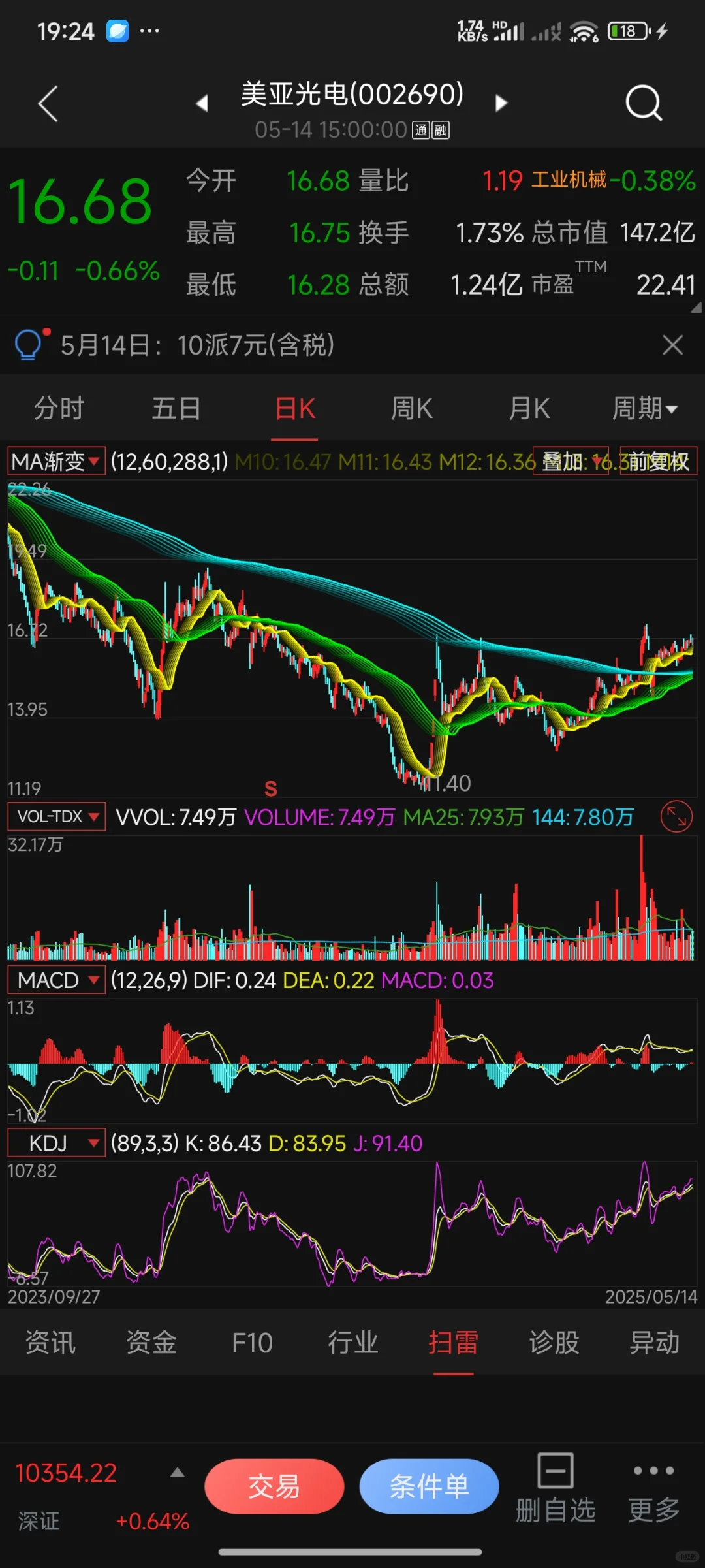The width and height of the screenshot is (705, 1568).
Task: Tap the MACD histogram chart
Action: pyautogui.click(x=352, y=1061)
